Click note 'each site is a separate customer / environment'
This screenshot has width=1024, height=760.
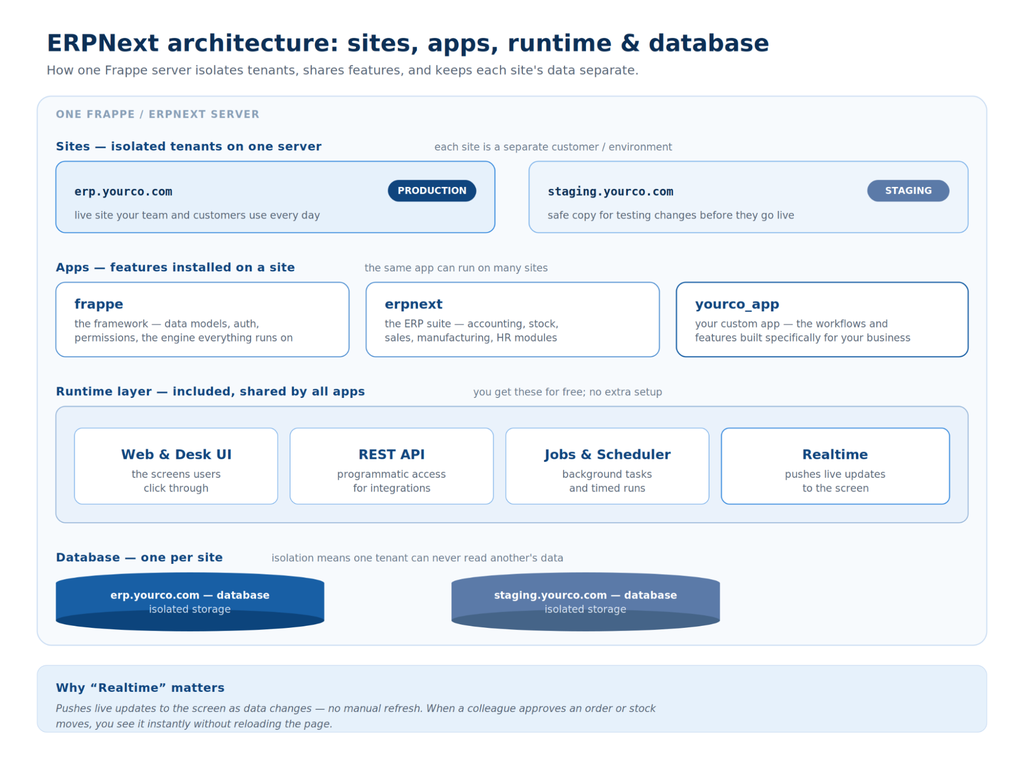click(553, 147)
